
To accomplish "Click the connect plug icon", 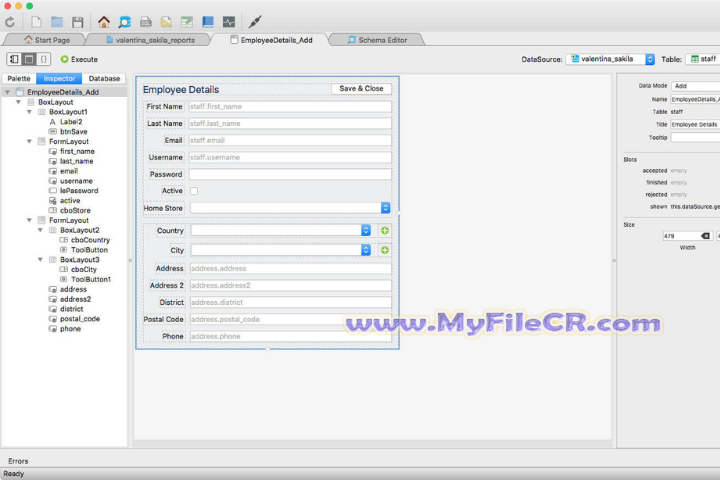I will coord(255,22).
